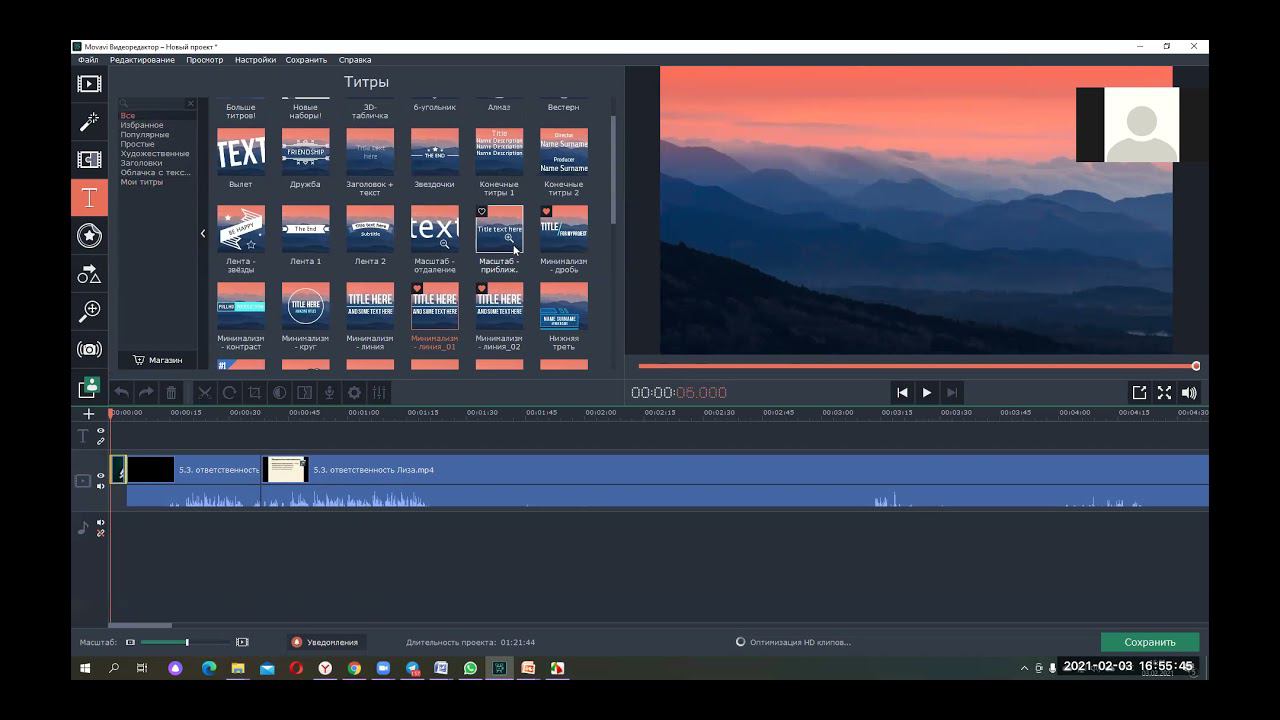Open the transition wizard tool
This screenshot has height=720, width=1280.
pyautogui.click(x=305, y=393)
